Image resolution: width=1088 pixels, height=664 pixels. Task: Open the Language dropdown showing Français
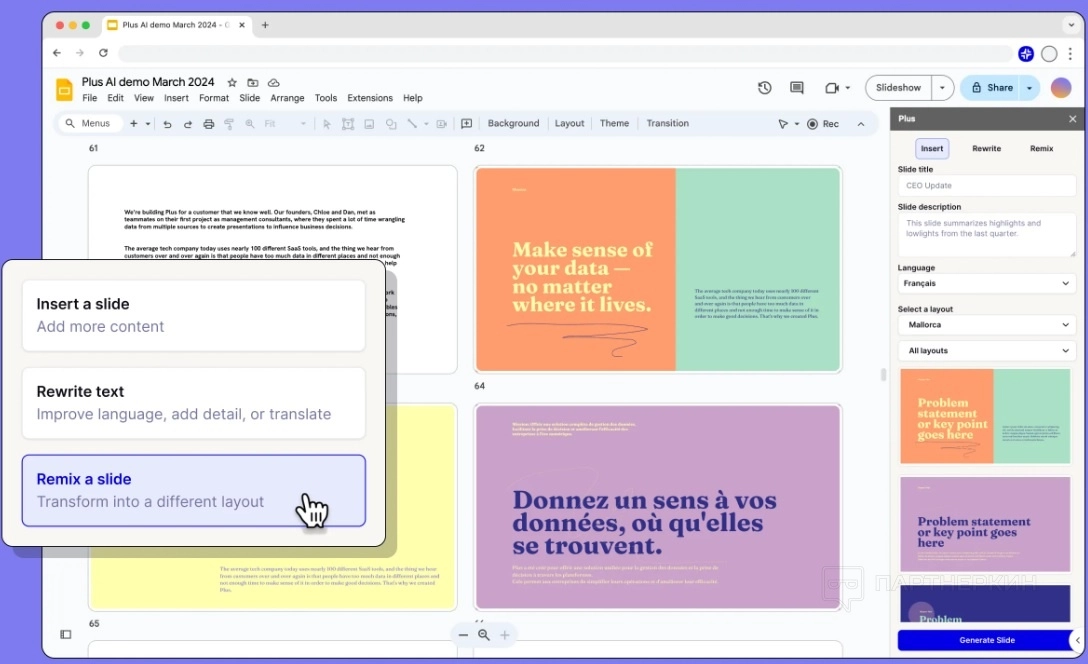(986, 284)
